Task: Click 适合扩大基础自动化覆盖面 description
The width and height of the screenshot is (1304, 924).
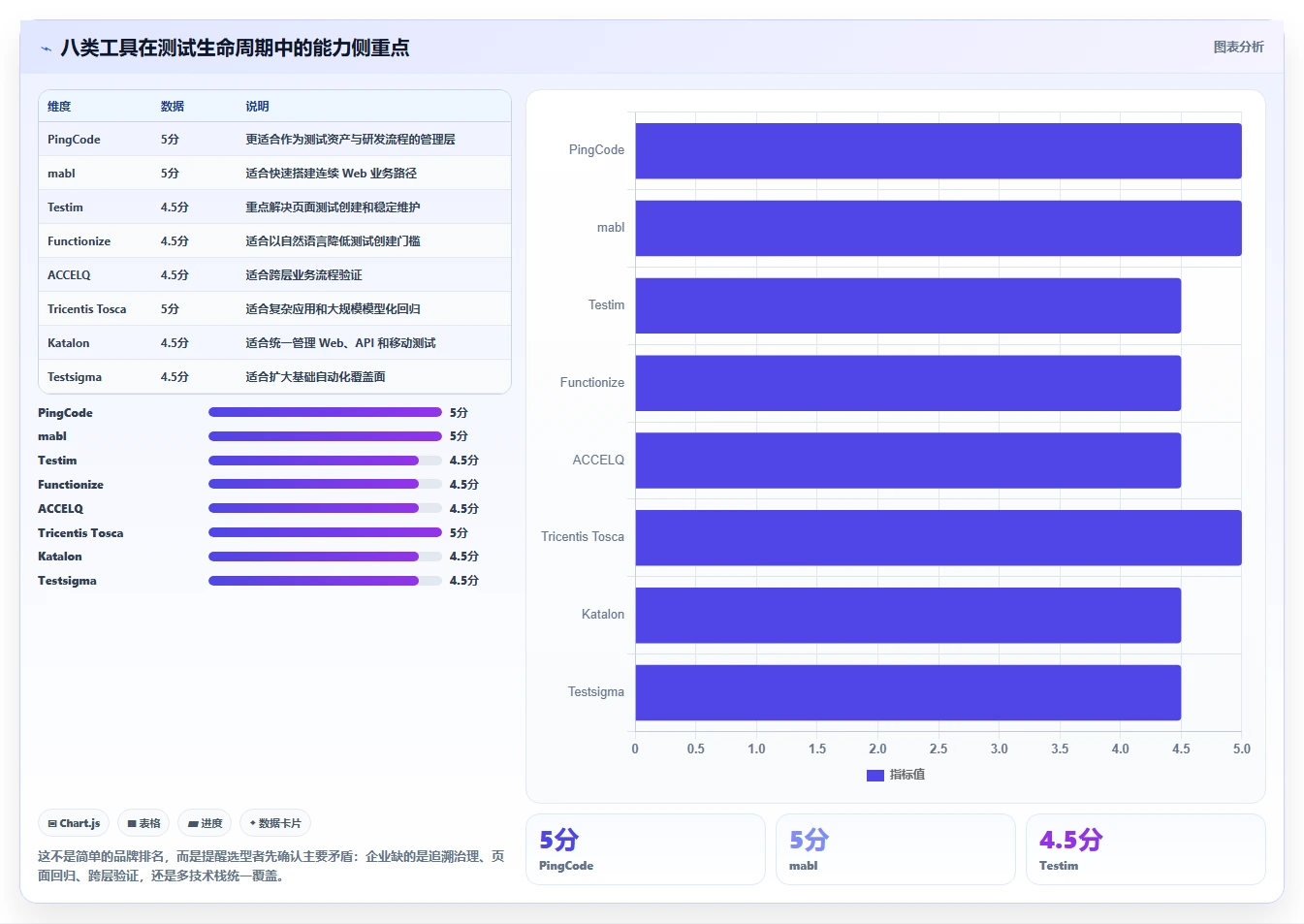Action: [x=315, y=377]
